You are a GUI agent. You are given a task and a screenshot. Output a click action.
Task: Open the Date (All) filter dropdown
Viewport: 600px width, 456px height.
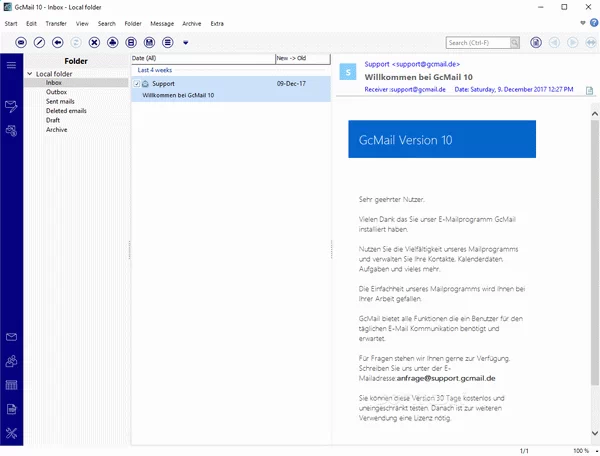pyautogui.click(x=203, y=59)
